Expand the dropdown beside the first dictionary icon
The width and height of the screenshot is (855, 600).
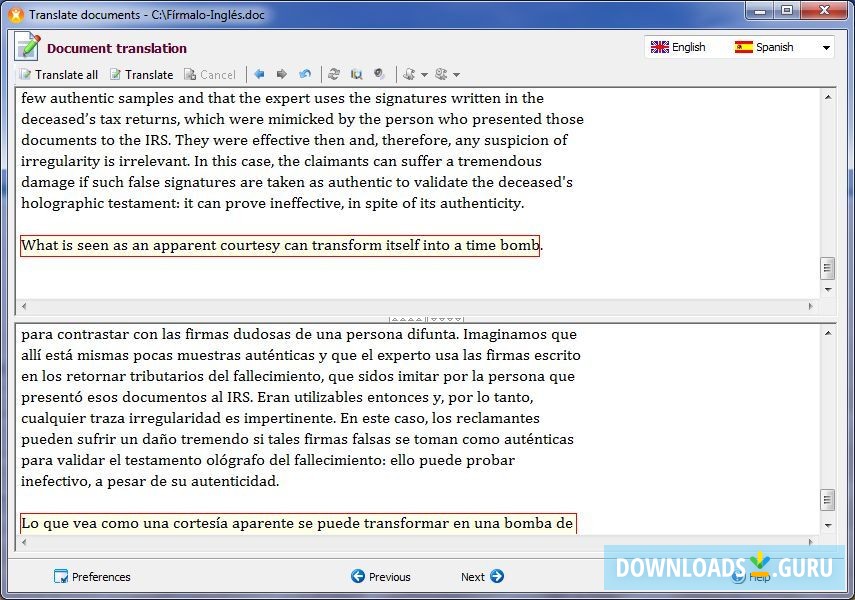(x=424, y=74)
